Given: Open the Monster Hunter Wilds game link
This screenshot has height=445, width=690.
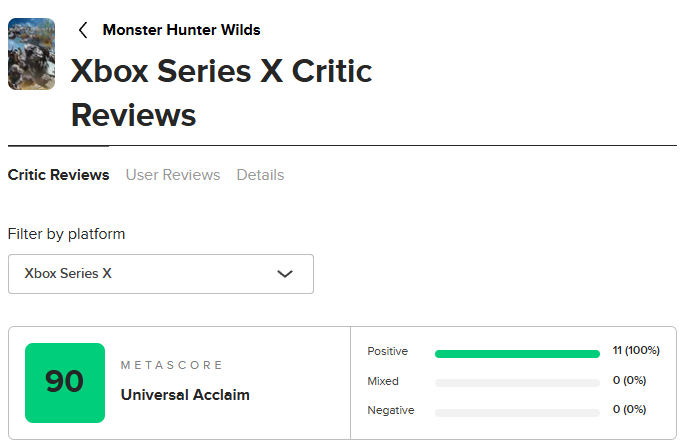Looking at the screenshot, I should pos(181,30).
